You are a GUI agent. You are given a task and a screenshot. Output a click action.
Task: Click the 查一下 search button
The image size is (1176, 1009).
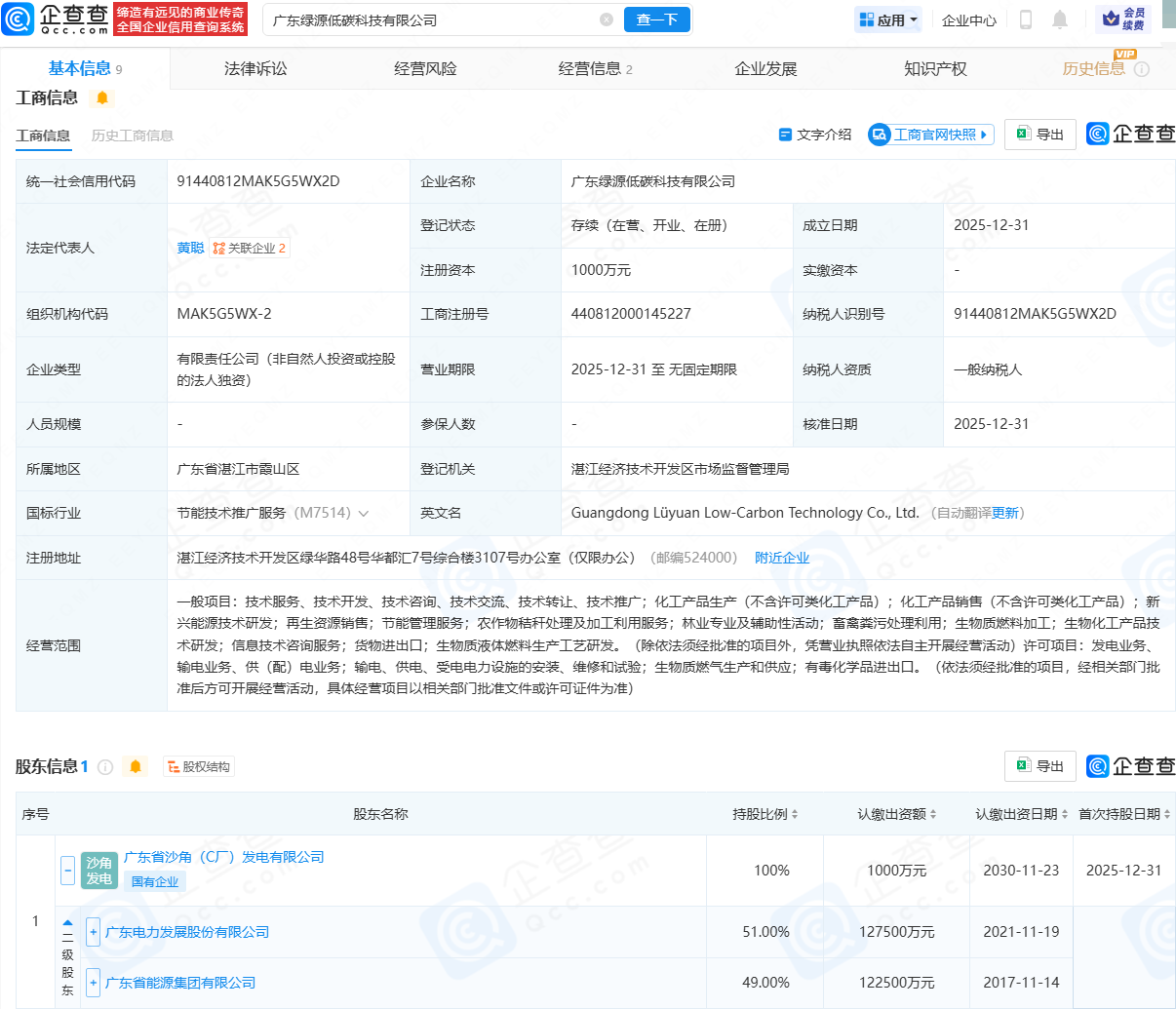[x=656, y=19]
